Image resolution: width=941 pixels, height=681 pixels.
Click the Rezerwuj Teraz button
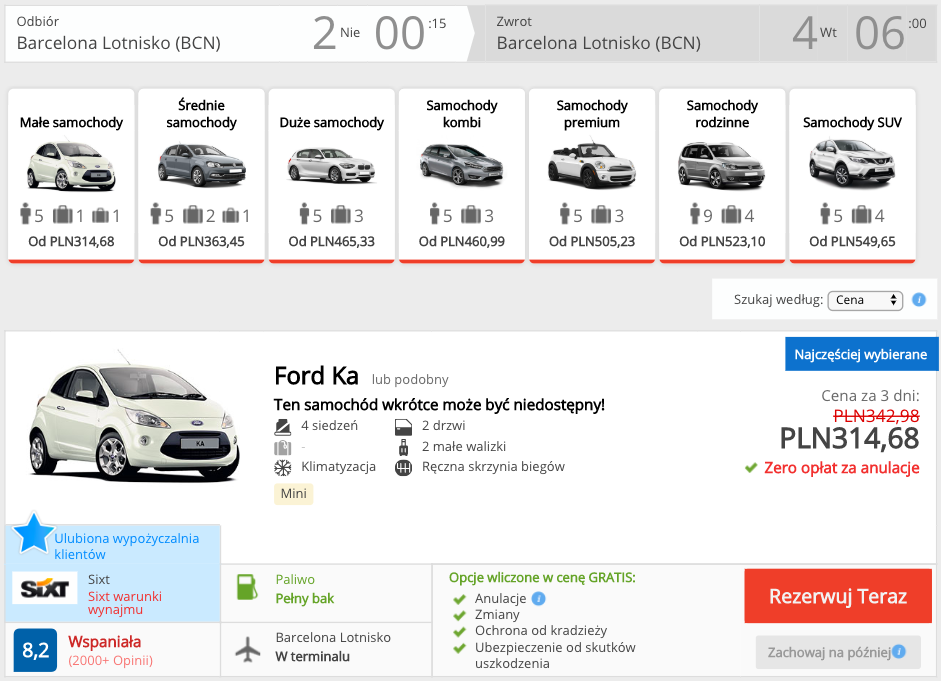838,596
